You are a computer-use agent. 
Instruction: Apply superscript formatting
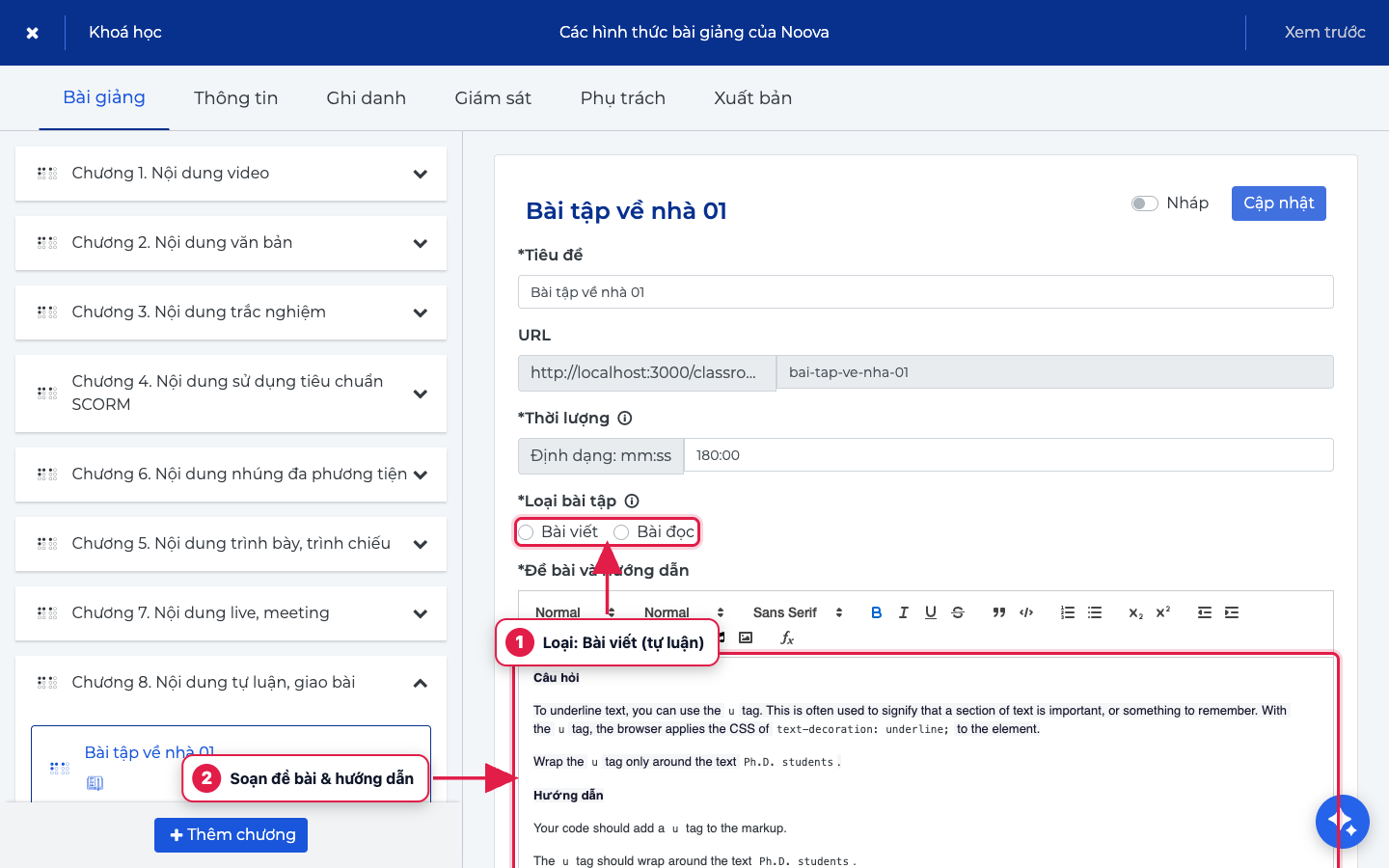[1162, 612]
